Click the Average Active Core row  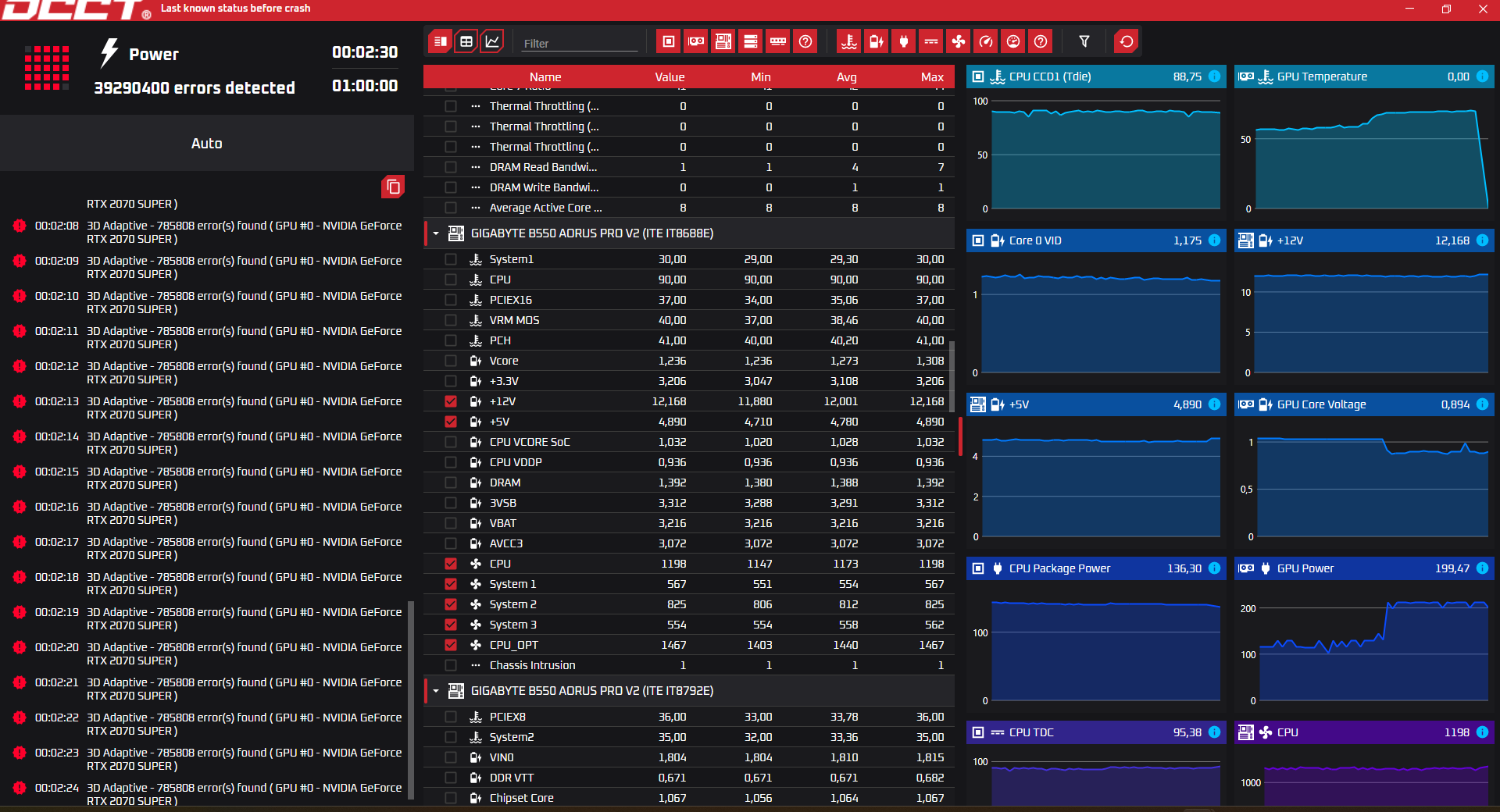click(x=689, y=208)
